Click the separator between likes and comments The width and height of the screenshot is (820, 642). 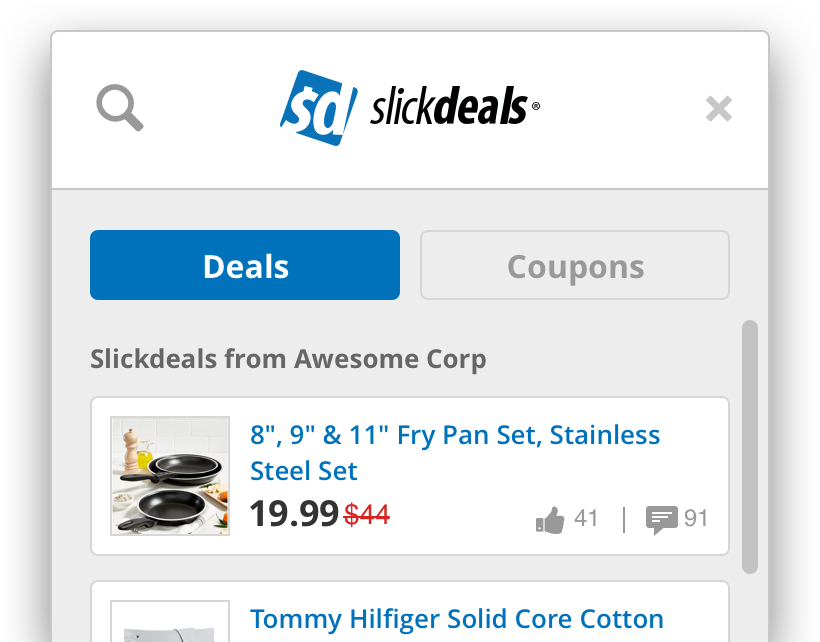pos(624,518)
